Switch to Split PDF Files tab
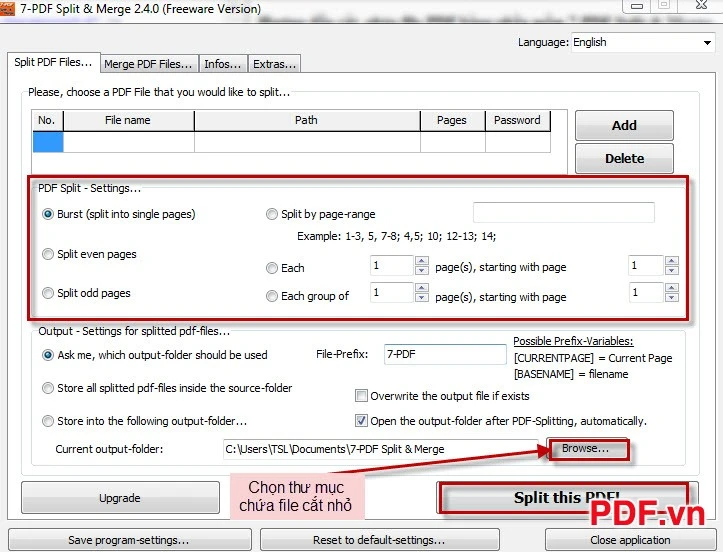Viewport: 723px width, 552px height. coord(53,63)
